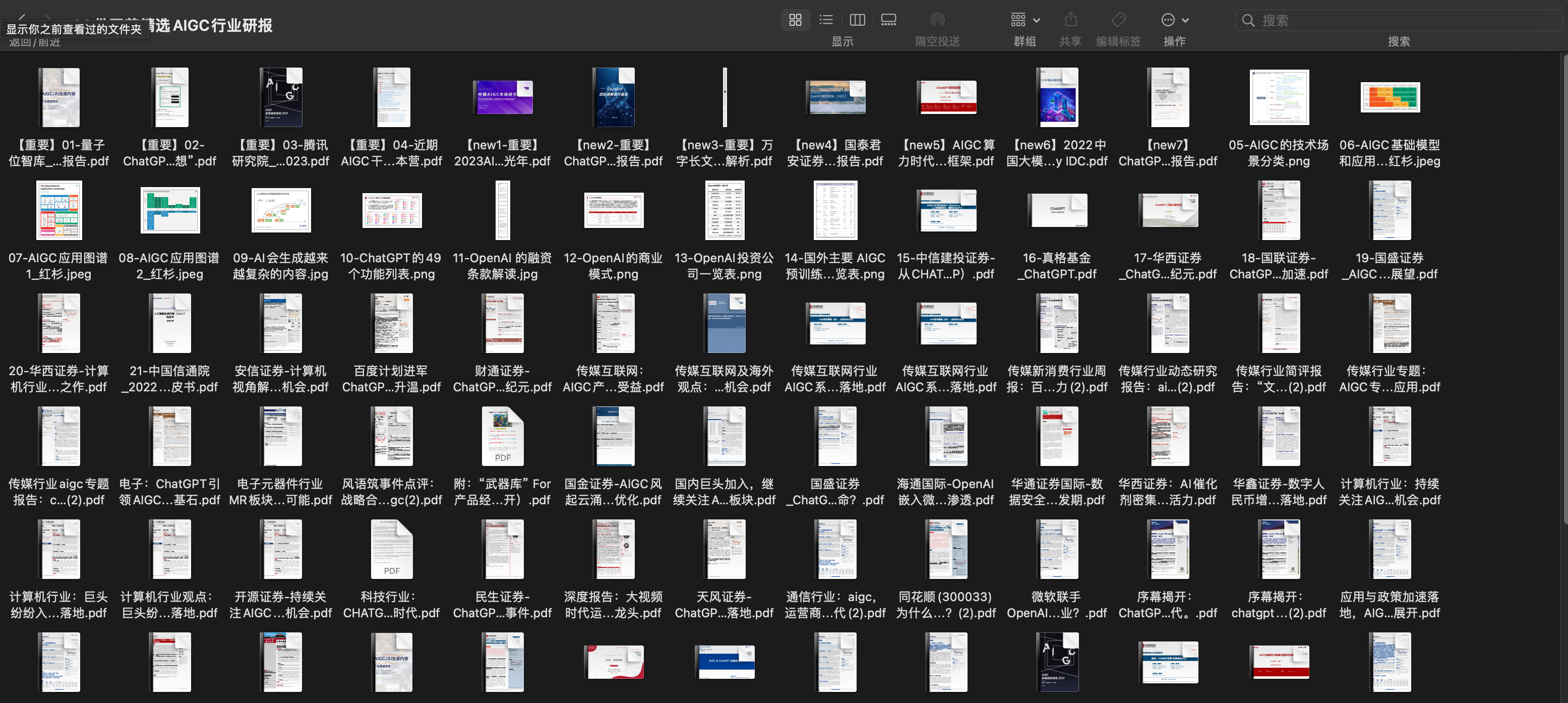
Task: Select 14-国外主要AIGC预训练…览表.png image
Action: [835, 210]
